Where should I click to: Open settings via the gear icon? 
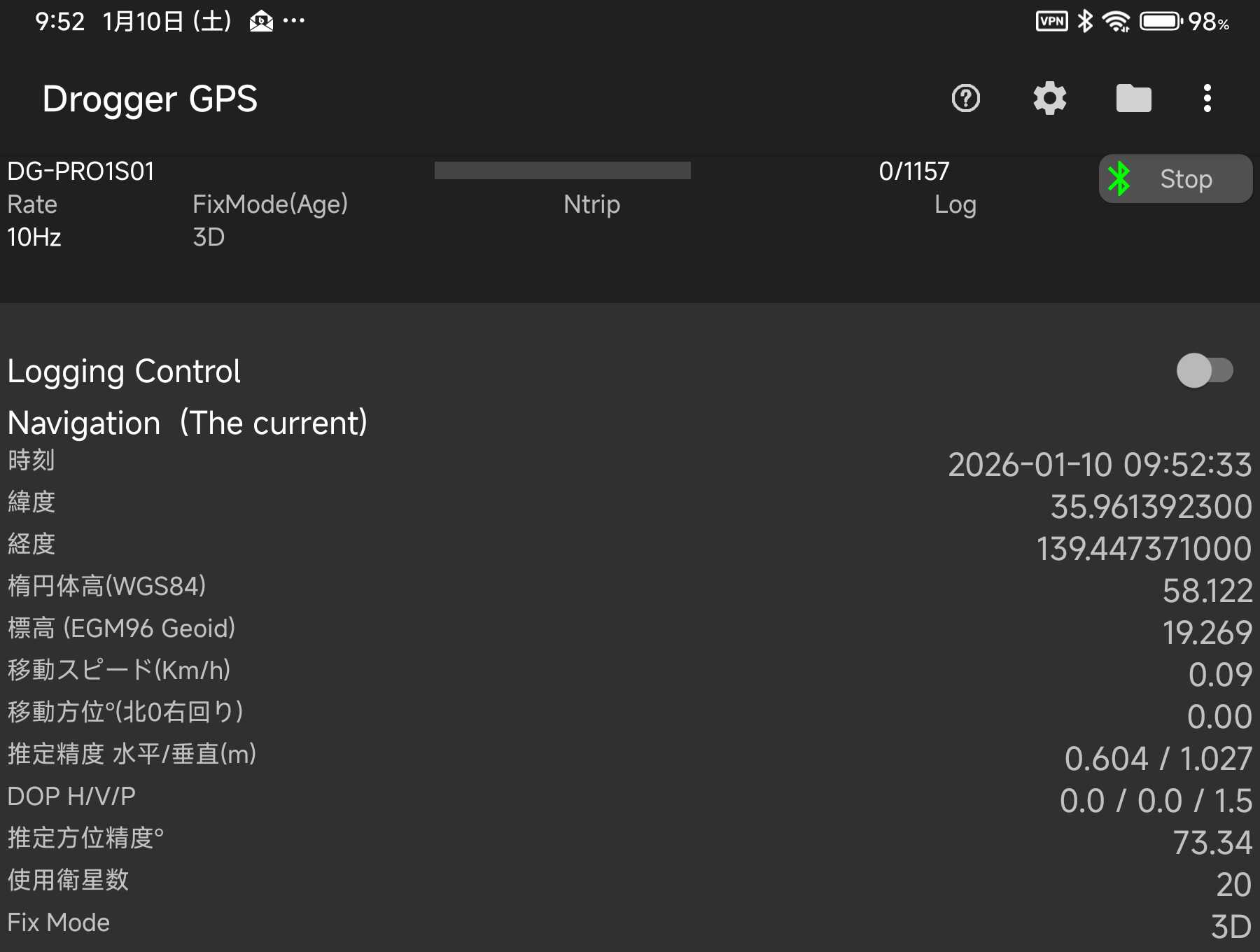1049,99
